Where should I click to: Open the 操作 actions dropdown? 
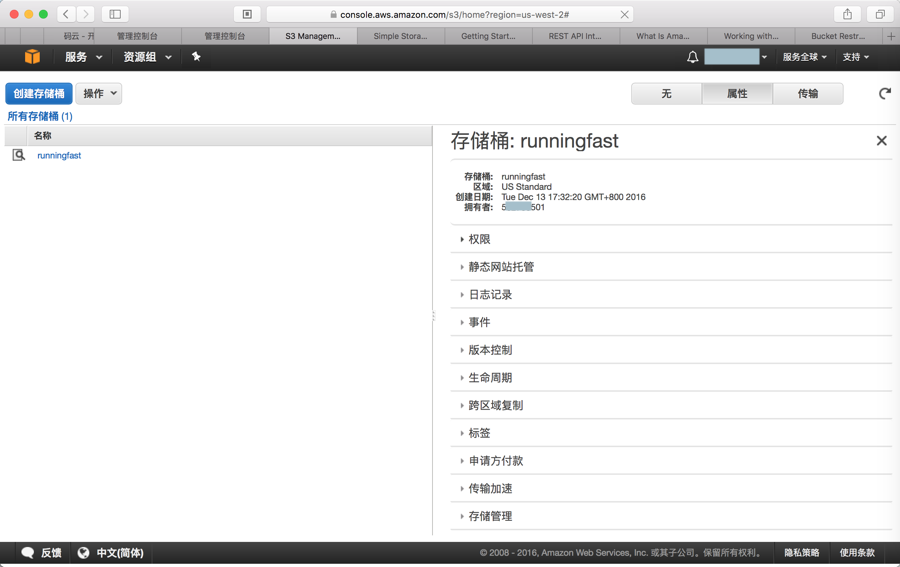tap(99, 94)
